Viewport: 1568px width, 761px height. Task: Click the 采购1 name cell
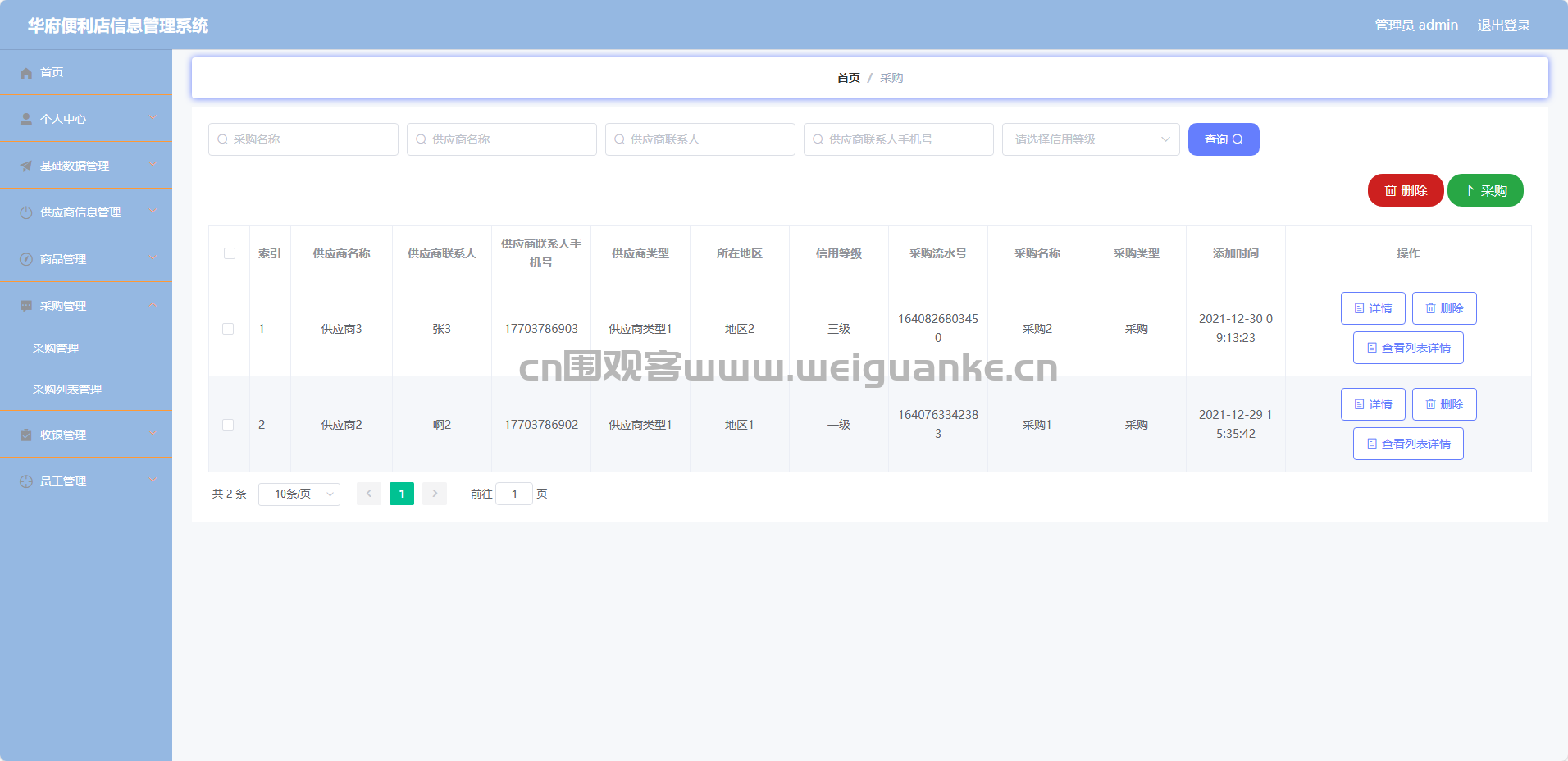coord(1037,425)
